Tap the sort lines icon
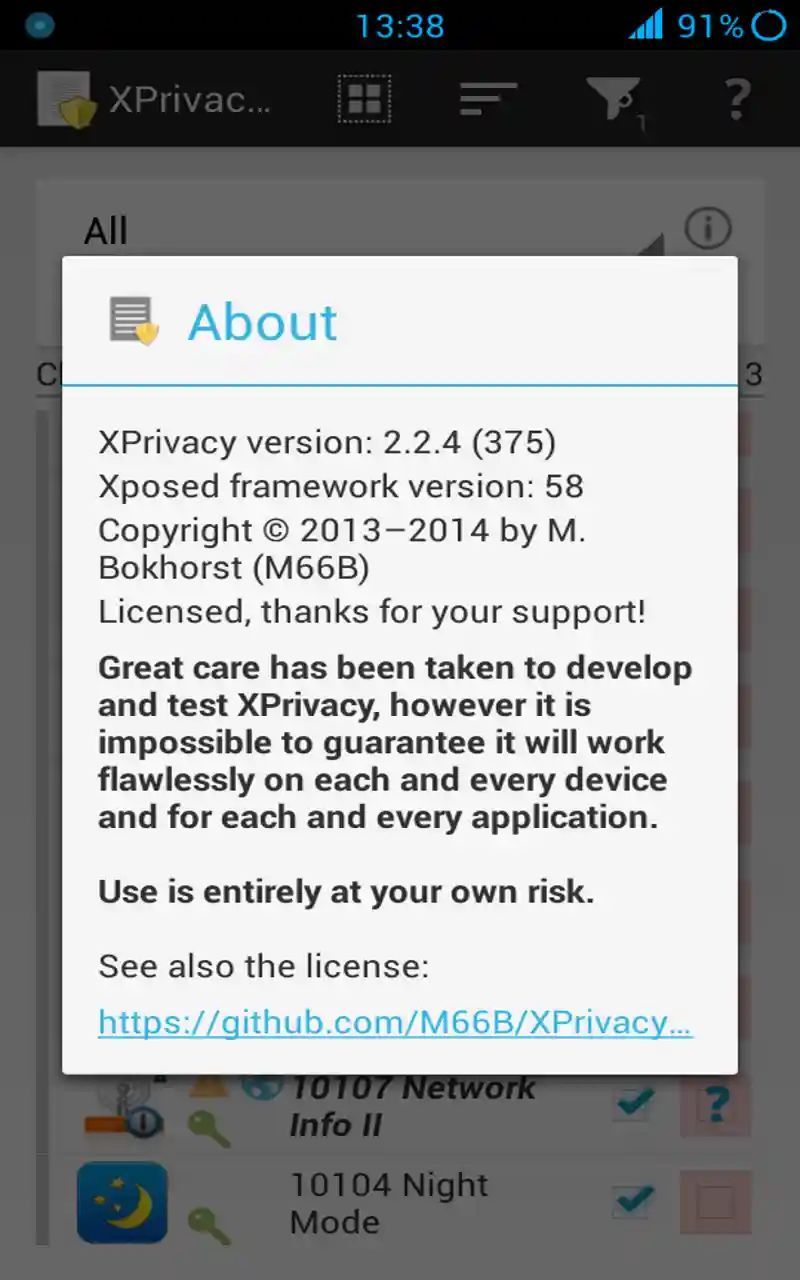 488,99
